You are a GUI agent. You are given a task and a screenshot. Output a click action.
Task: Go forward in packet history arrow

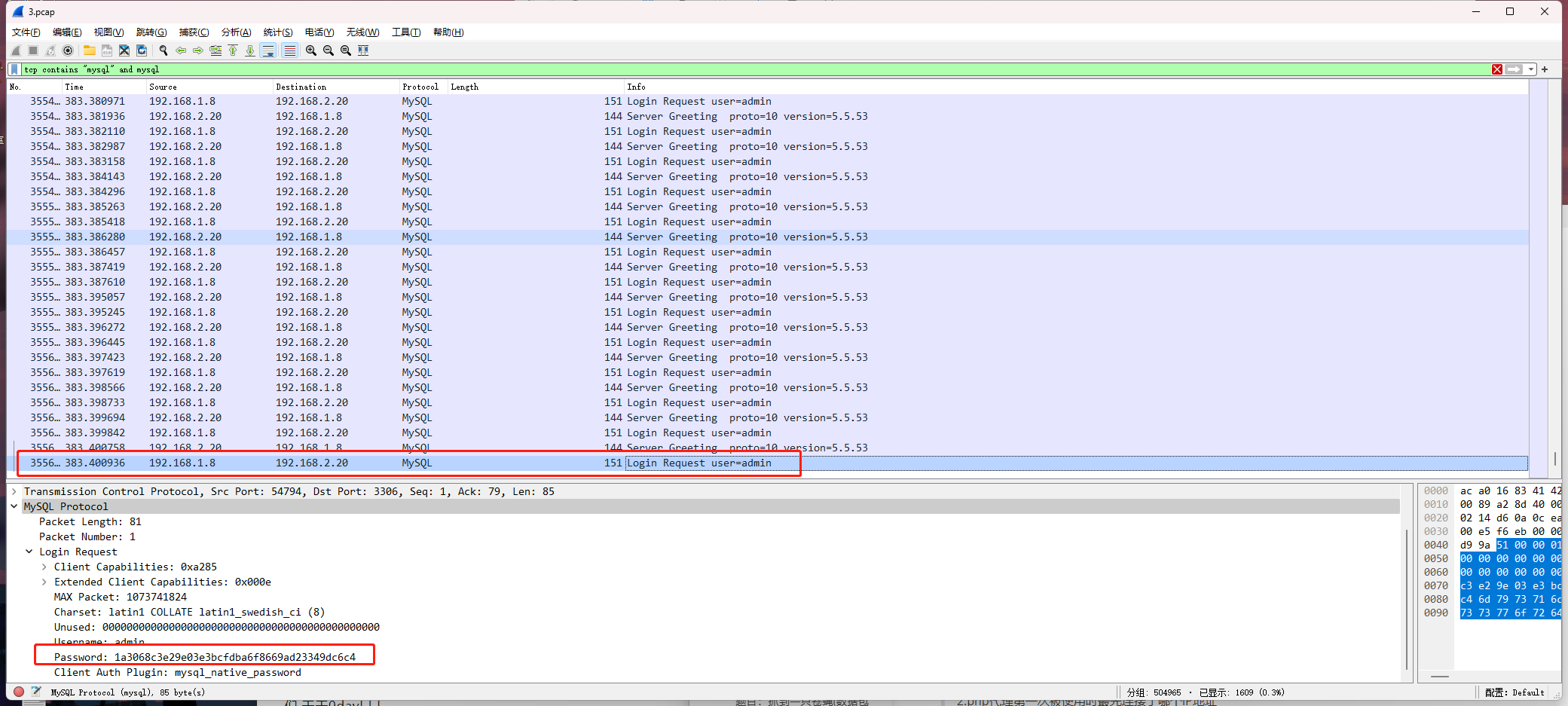[x=198, y=50]
